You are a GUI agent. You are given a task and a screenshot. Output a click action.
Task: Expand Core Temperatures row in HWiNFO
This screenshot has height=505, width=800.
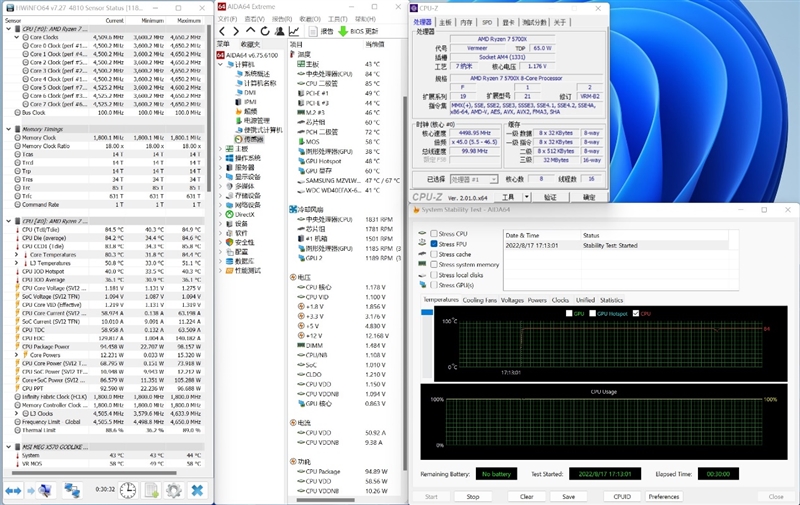point(17,255)
